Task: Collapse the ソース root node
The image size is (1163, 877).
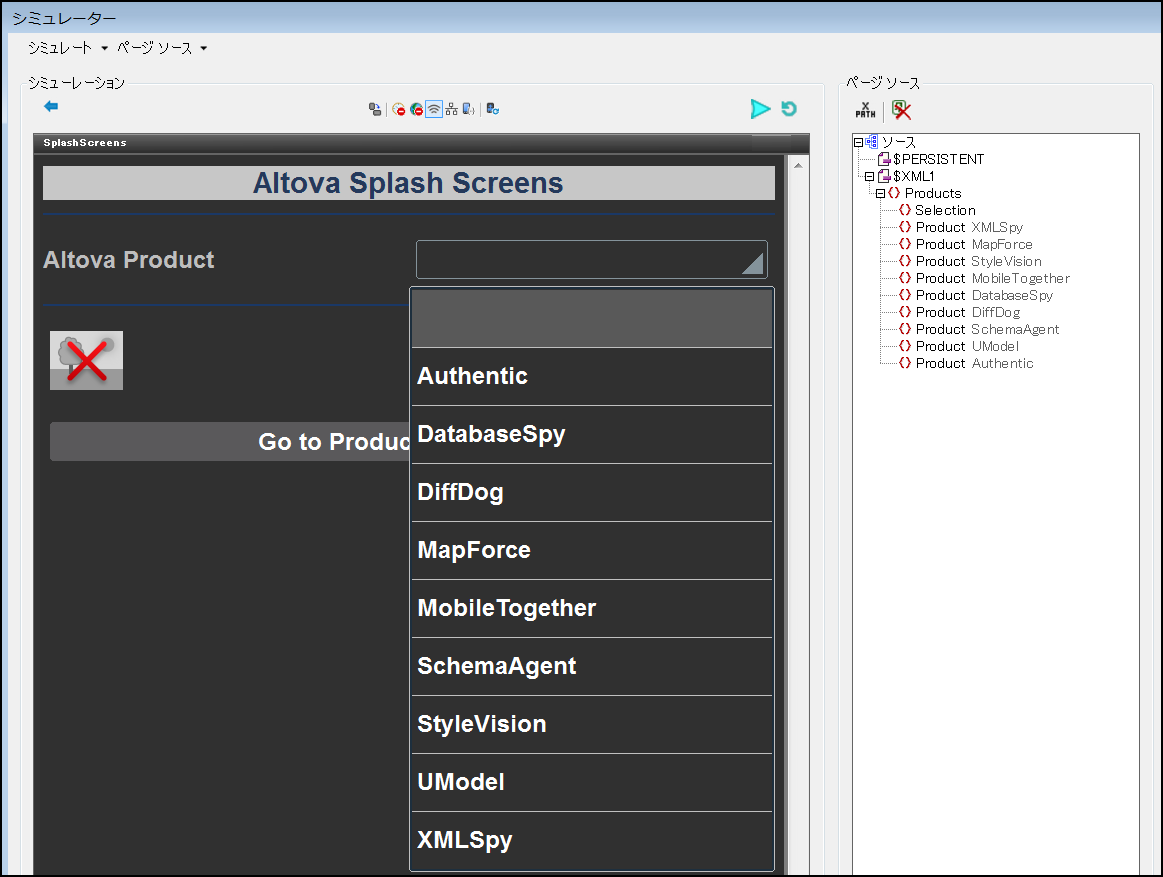Action: point(858,142)
